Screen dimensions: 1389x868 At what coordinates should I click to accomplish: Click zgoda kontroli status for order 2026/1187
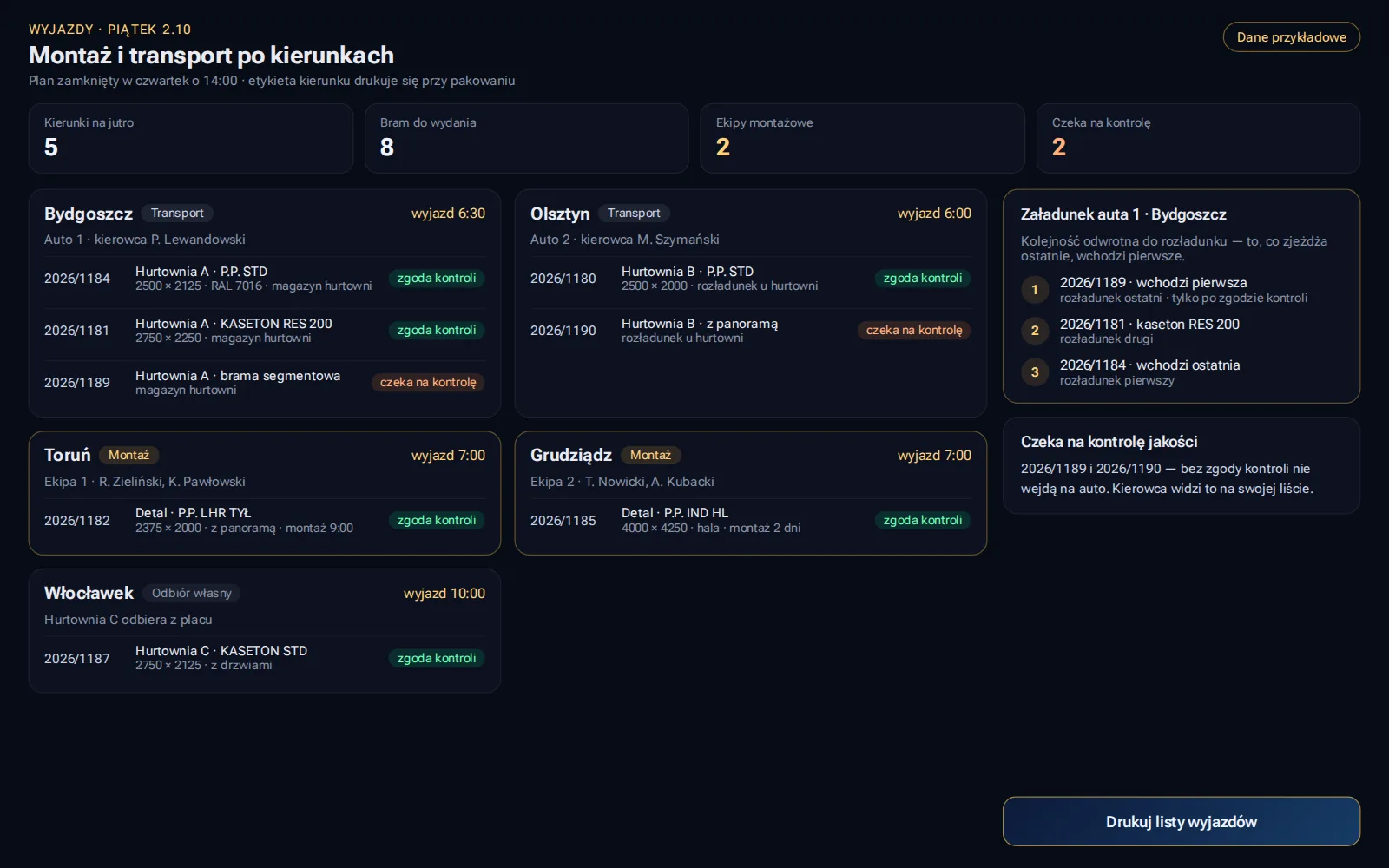coord(437,658)
